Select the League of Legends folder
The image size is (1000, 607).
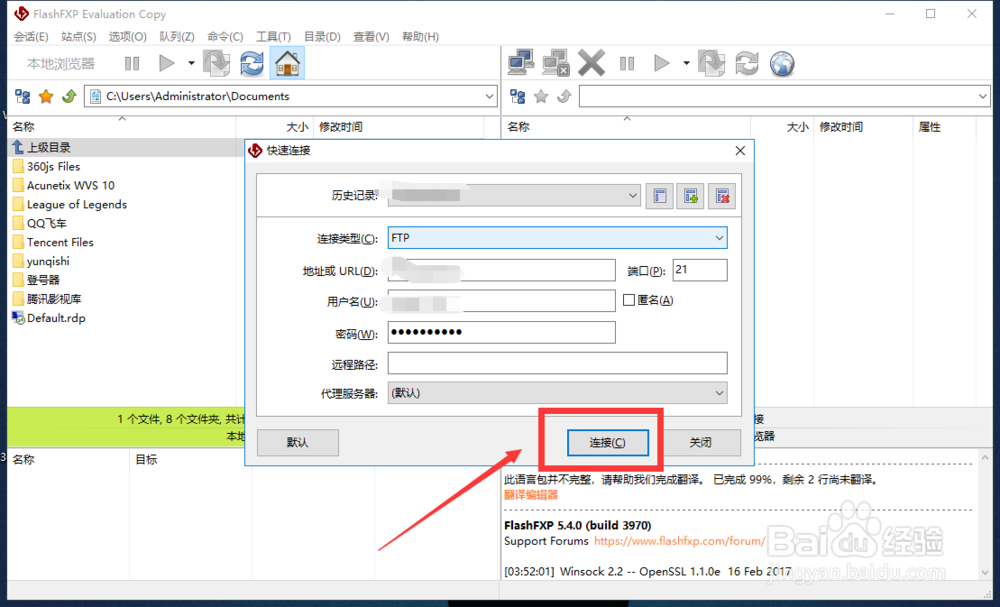(x=77, y=205)
